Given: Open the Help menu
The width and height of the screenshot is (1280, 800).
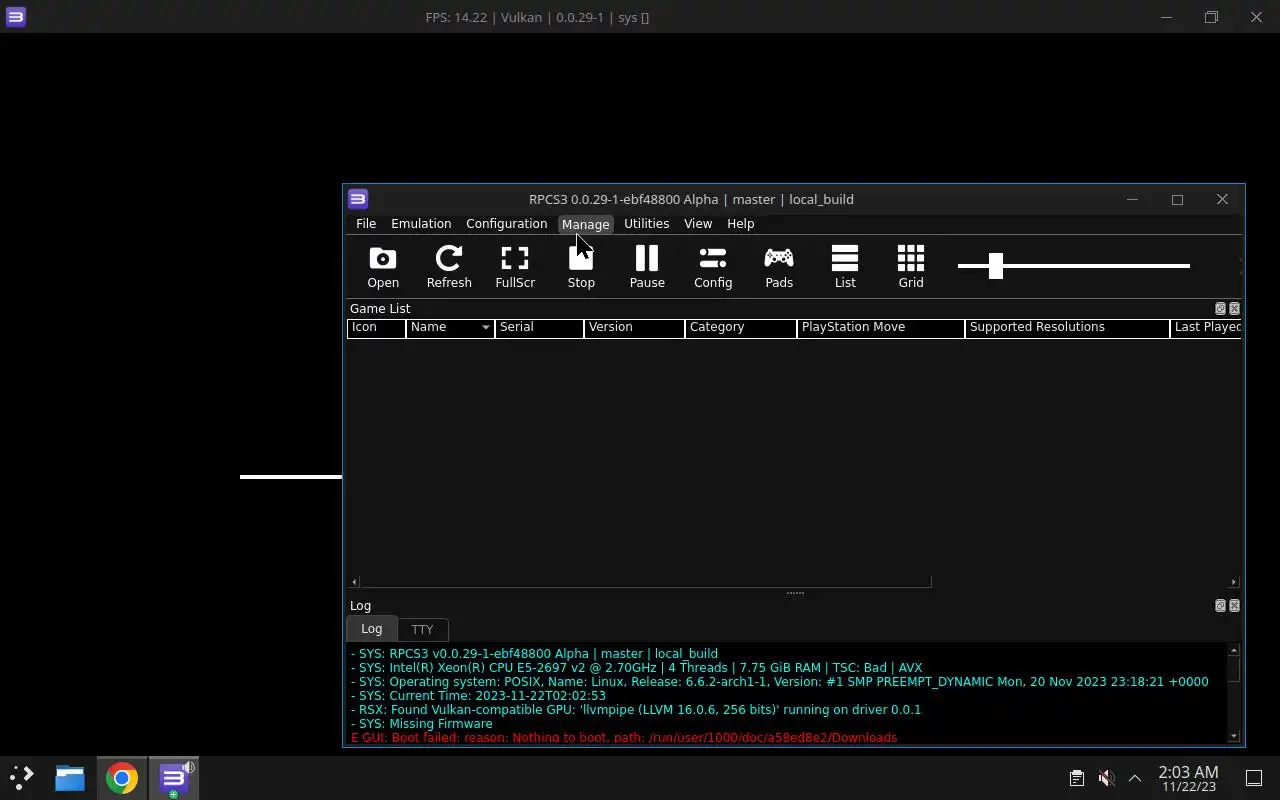Looking at the screenshot, I should [741, 224].
